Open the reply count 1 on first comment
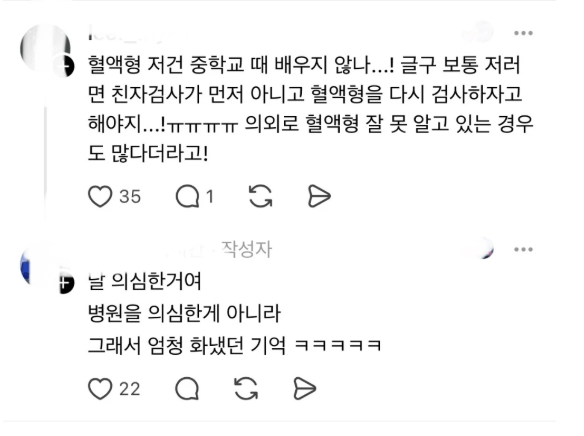This screenshot has height=436, width=584. coord(210,196)
